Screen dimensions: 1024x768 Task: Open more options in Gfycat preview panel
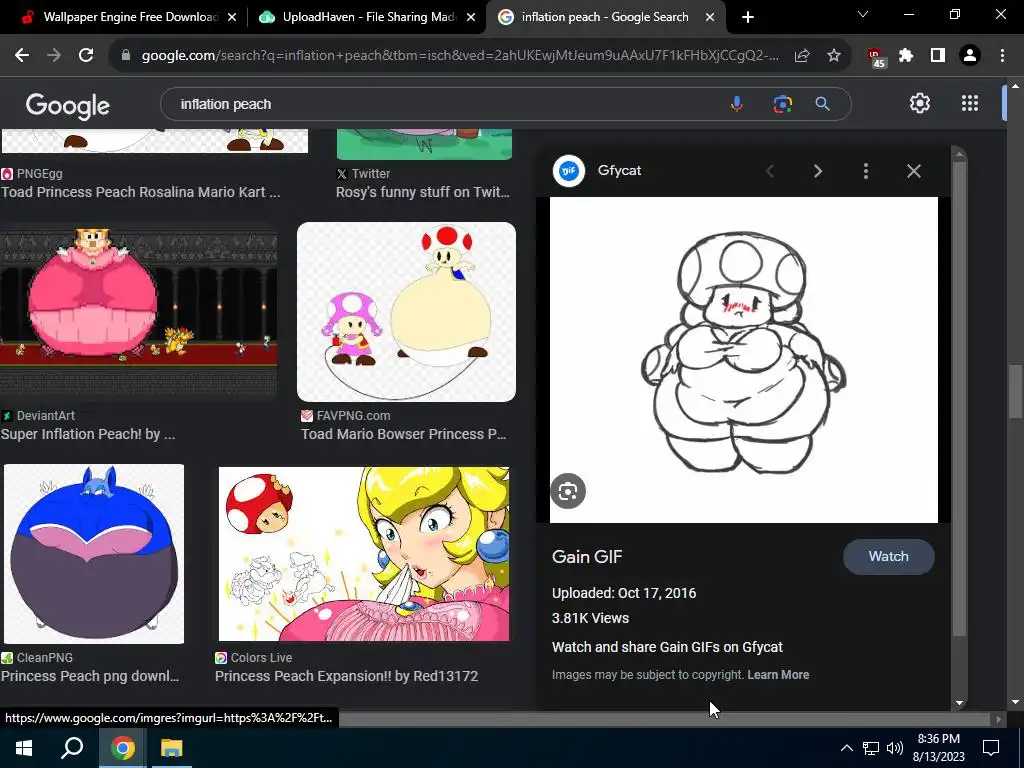pos(866,171)
